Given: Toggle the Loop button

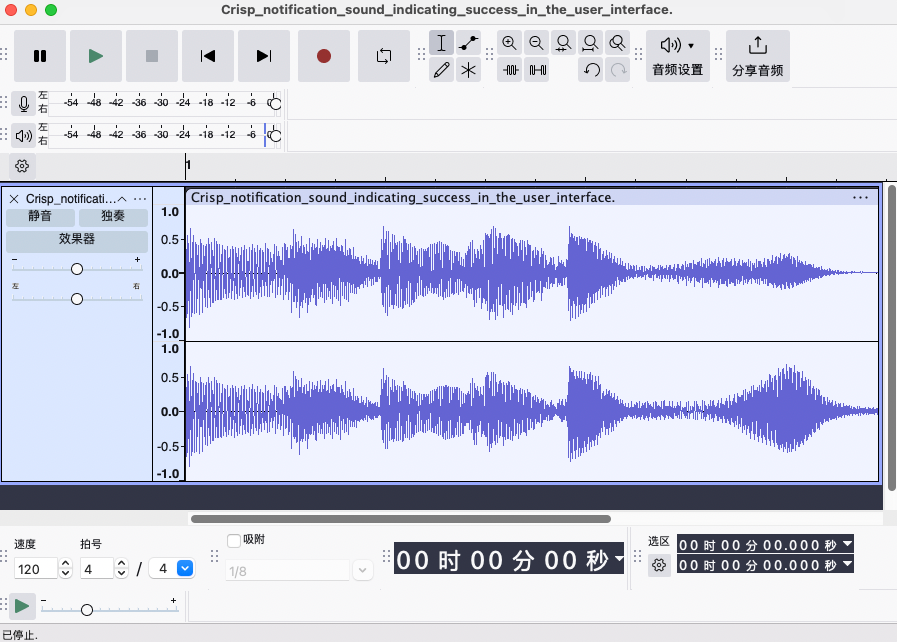Looking at the screenshot, I should [384, 56].
